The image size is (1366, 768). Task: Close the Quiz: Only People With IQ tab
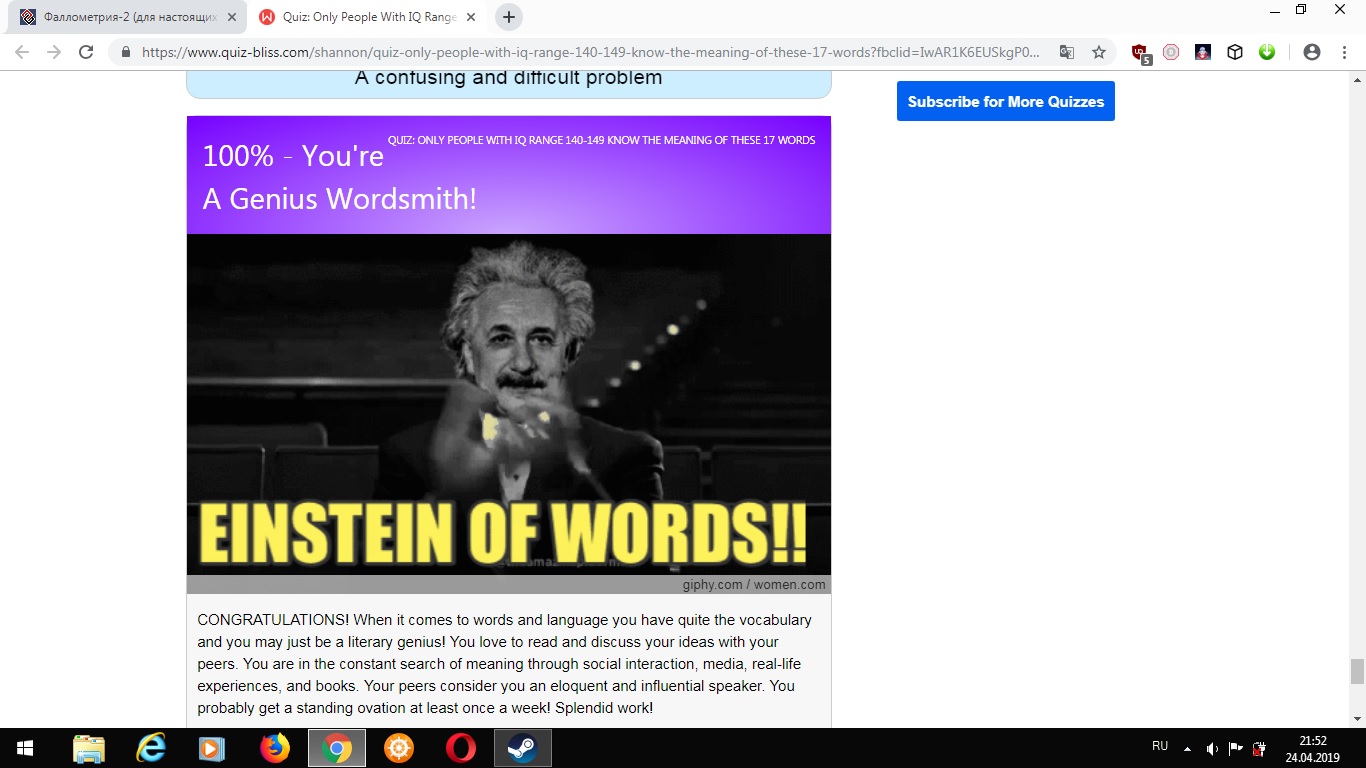click(x=472, y=17)
